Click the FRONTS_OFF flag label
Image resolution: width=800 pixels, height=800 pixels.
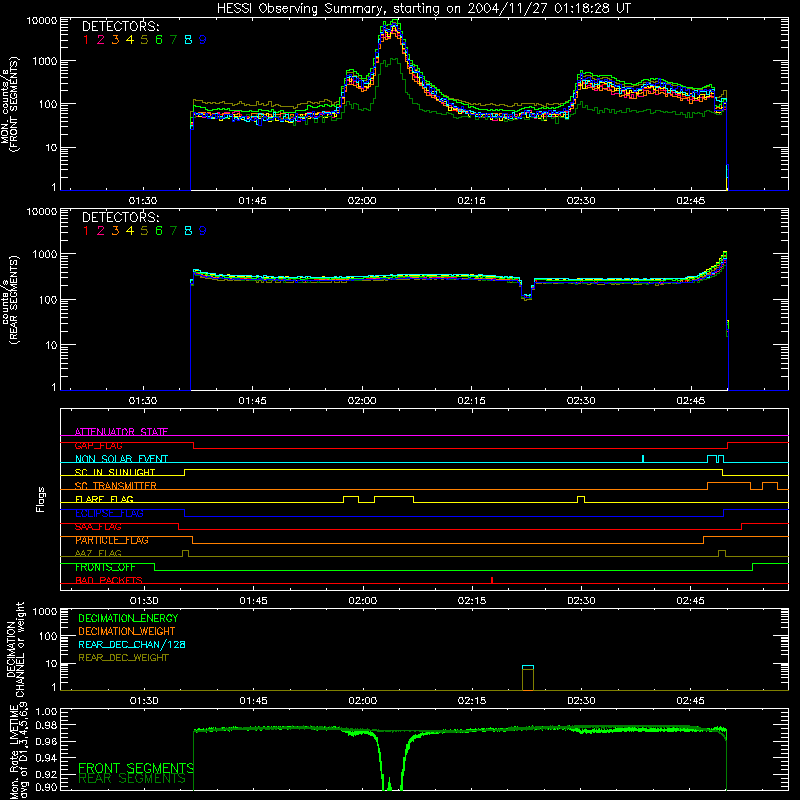(105, 567)
